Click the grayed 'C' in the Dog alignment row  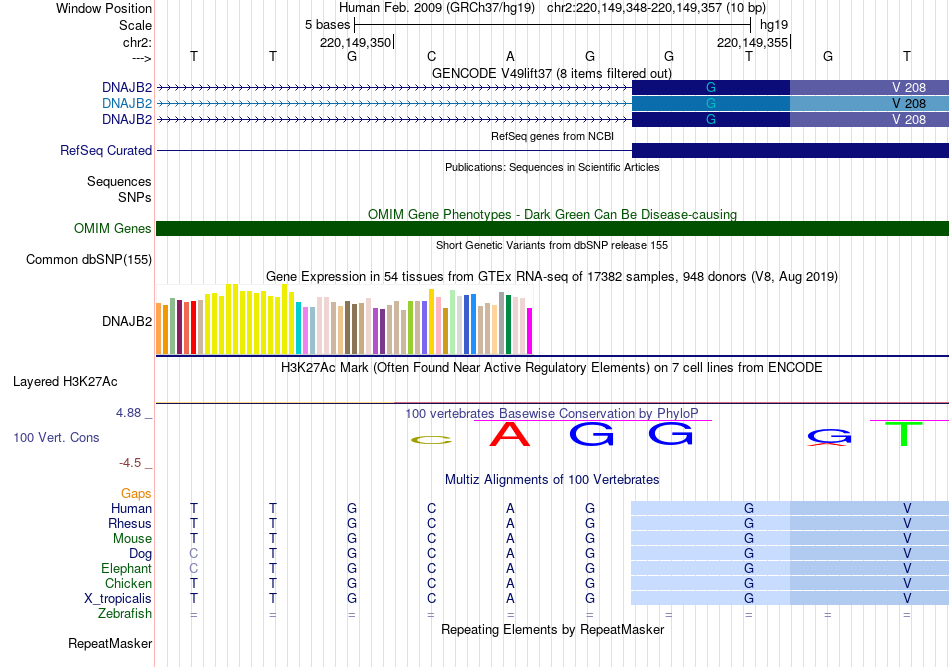[x=194, y=554]
